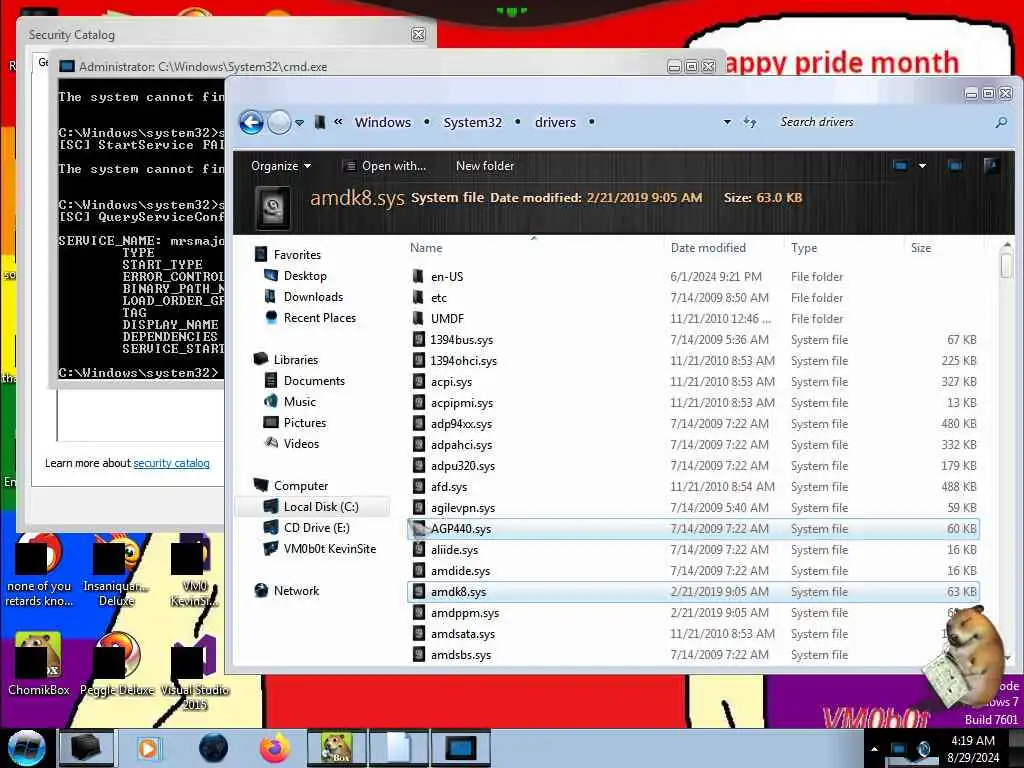Viewport: 1024px width, 768px height.
Task: Click the amdk8.sys details pane thumbnail
Action: click(x=273, y=207)
